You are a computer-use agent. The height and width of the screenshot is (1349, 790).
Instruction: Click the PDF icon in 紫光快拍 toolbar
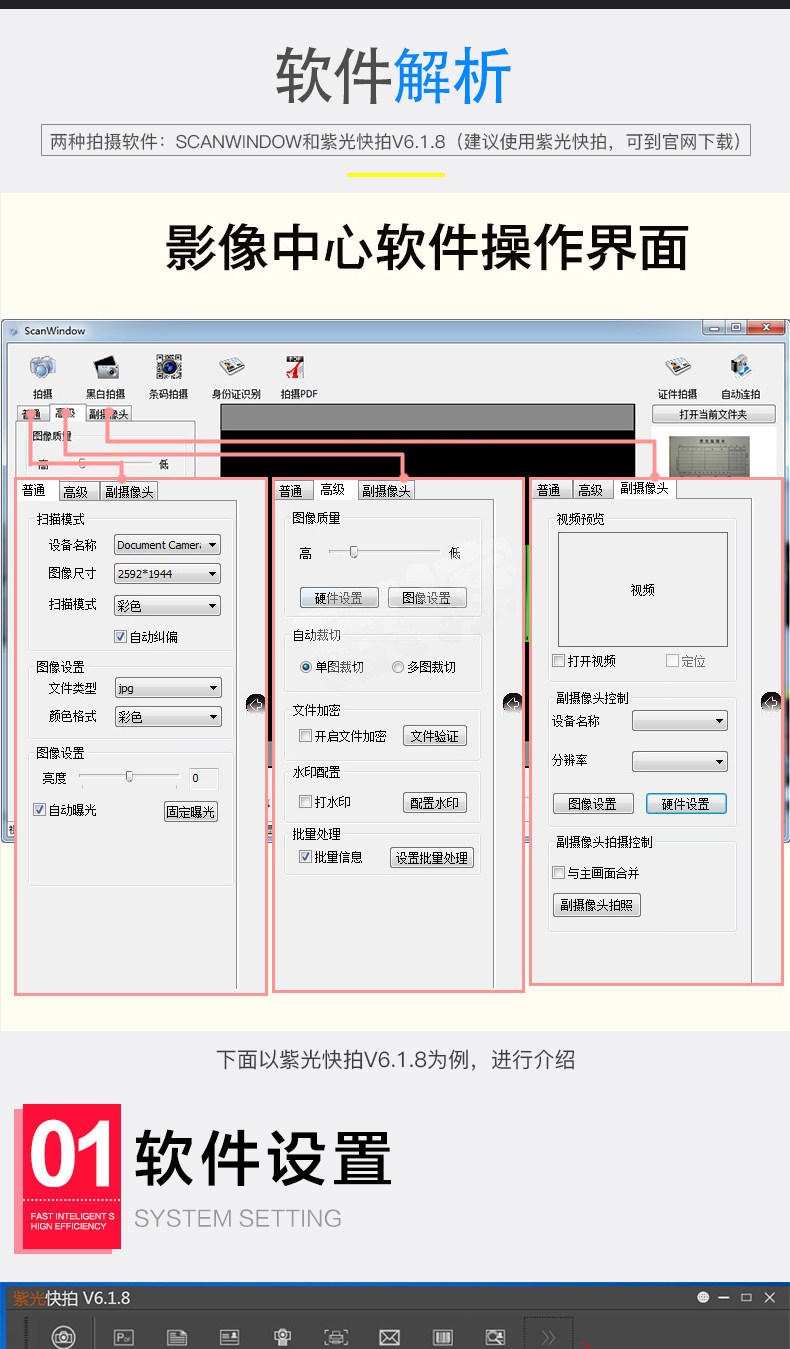(x=124, y=1337)
